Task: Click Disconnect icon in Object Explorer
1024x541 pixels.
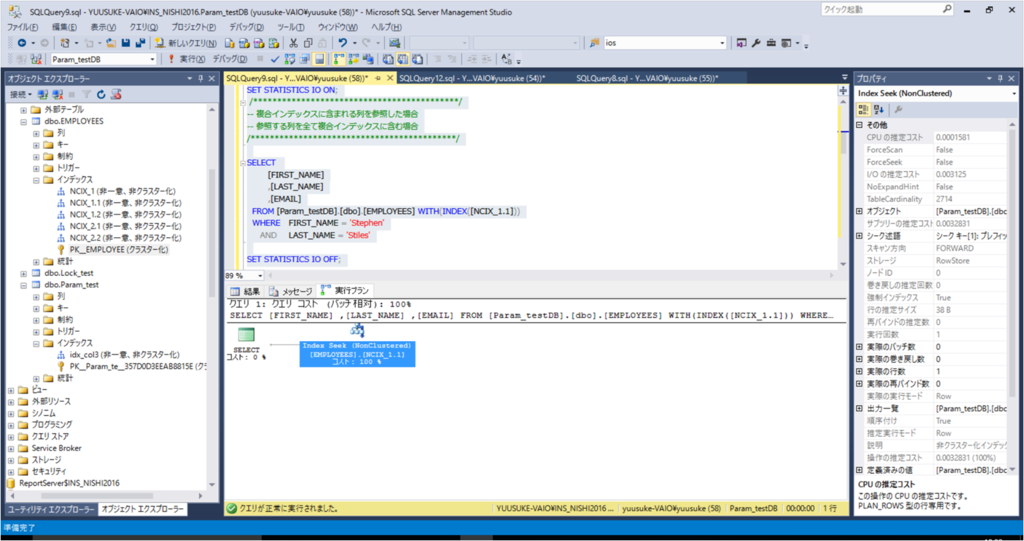Action: coord(57,95)
